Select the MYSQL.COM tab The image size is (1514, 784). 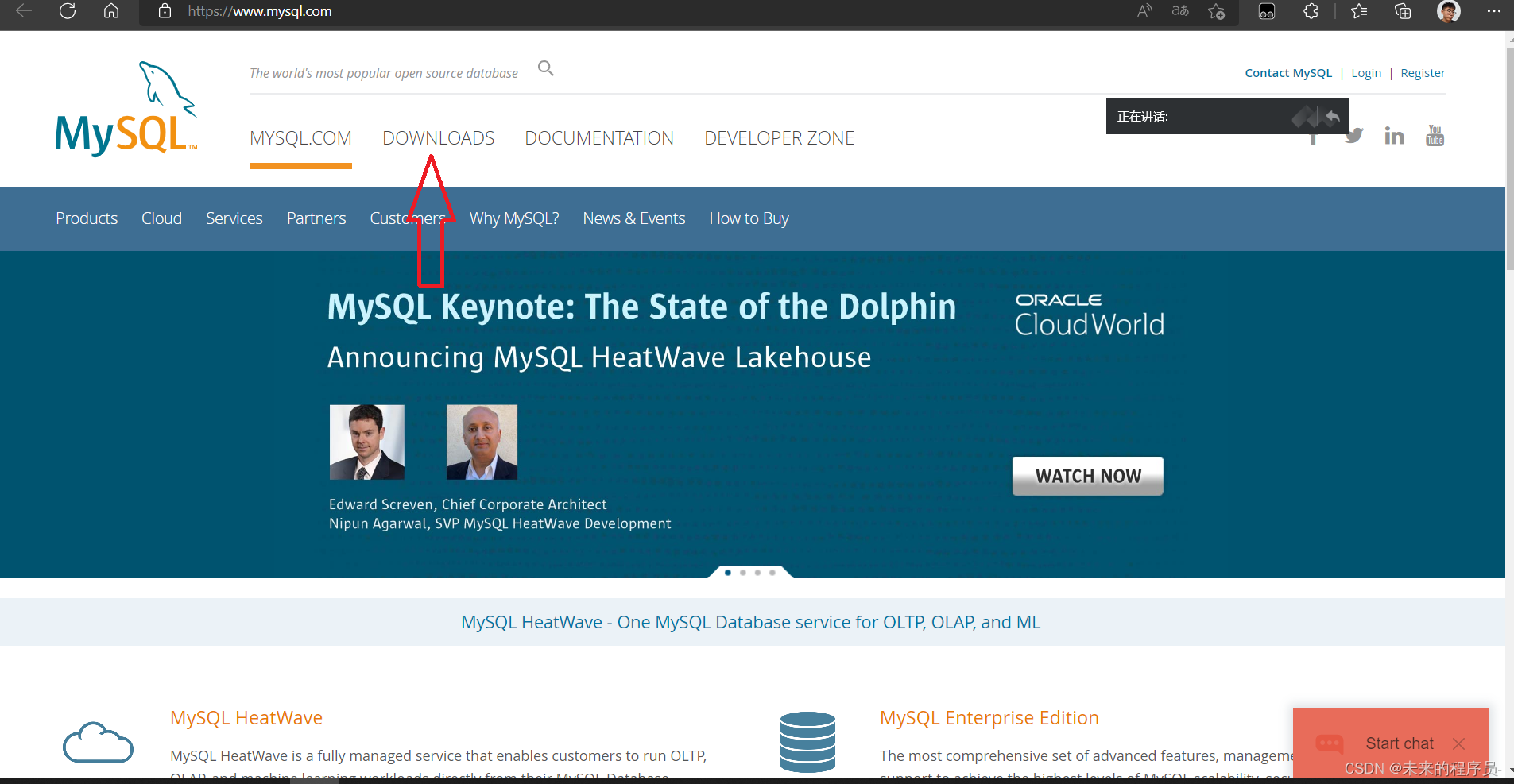(x=300, y=138)
